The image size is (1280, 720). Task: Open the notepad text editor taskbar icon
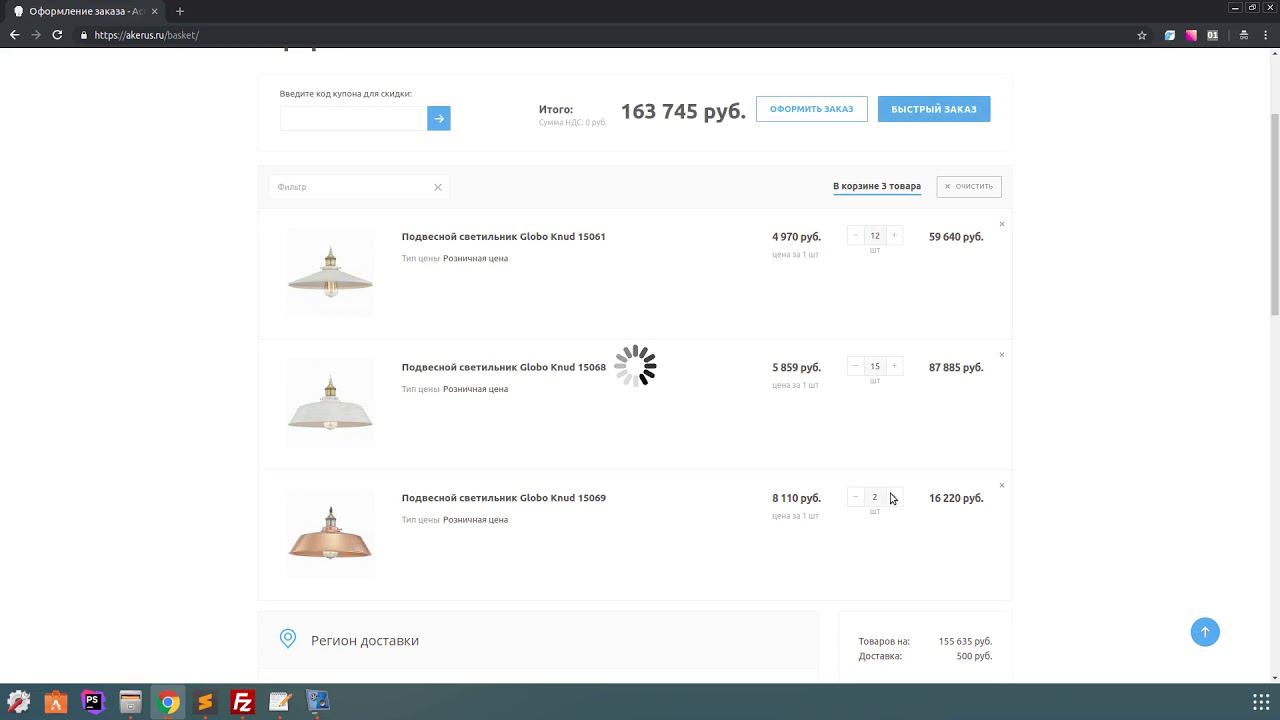280,702
